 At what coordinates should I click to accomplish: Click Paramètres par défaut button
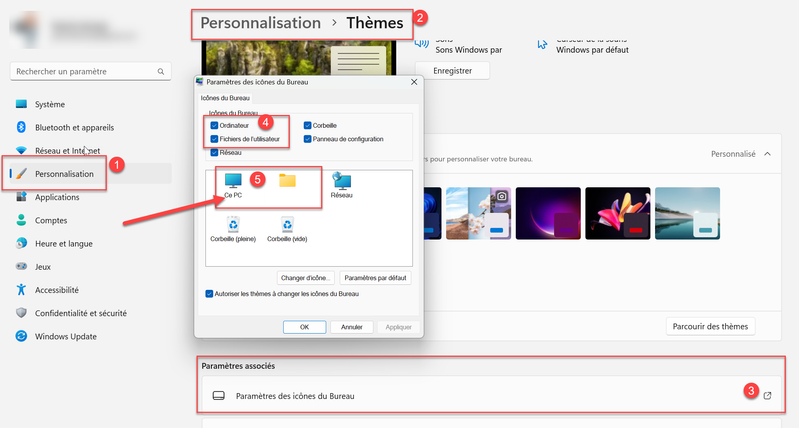click(x=376, y=278)
